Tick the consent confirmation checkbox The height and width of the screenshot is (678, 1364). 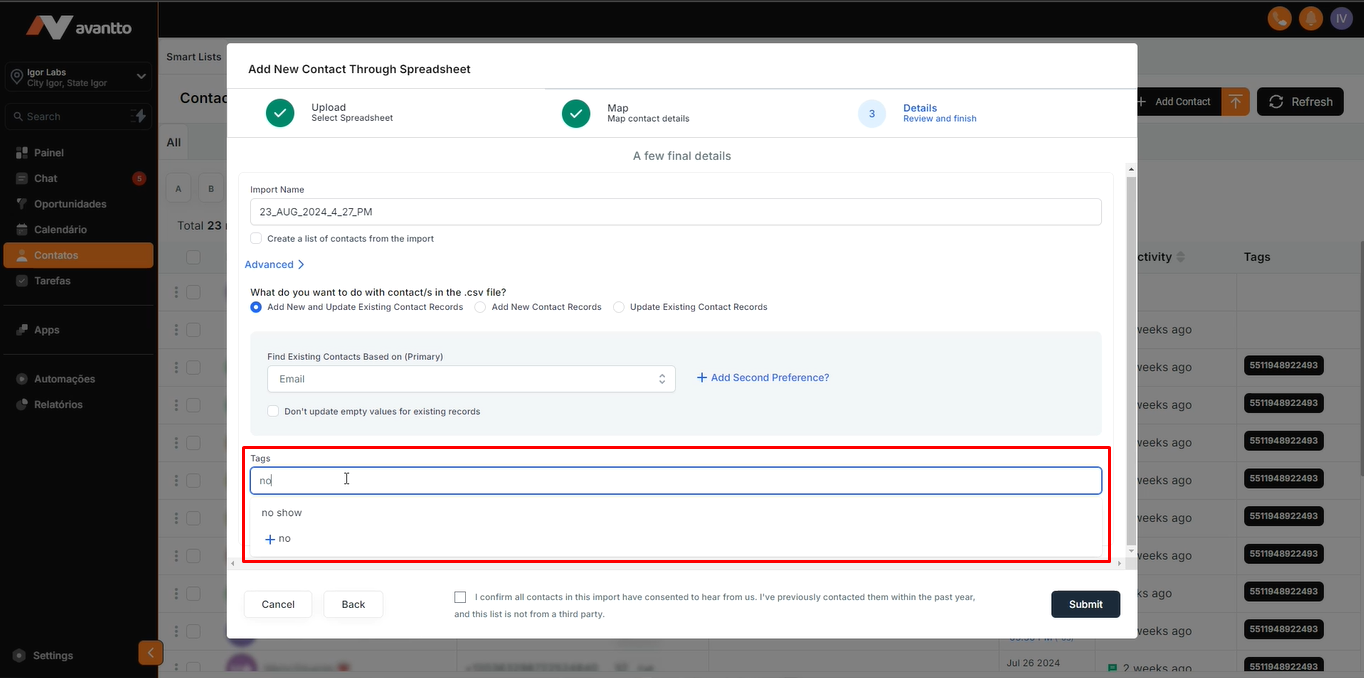coord(460,597)
